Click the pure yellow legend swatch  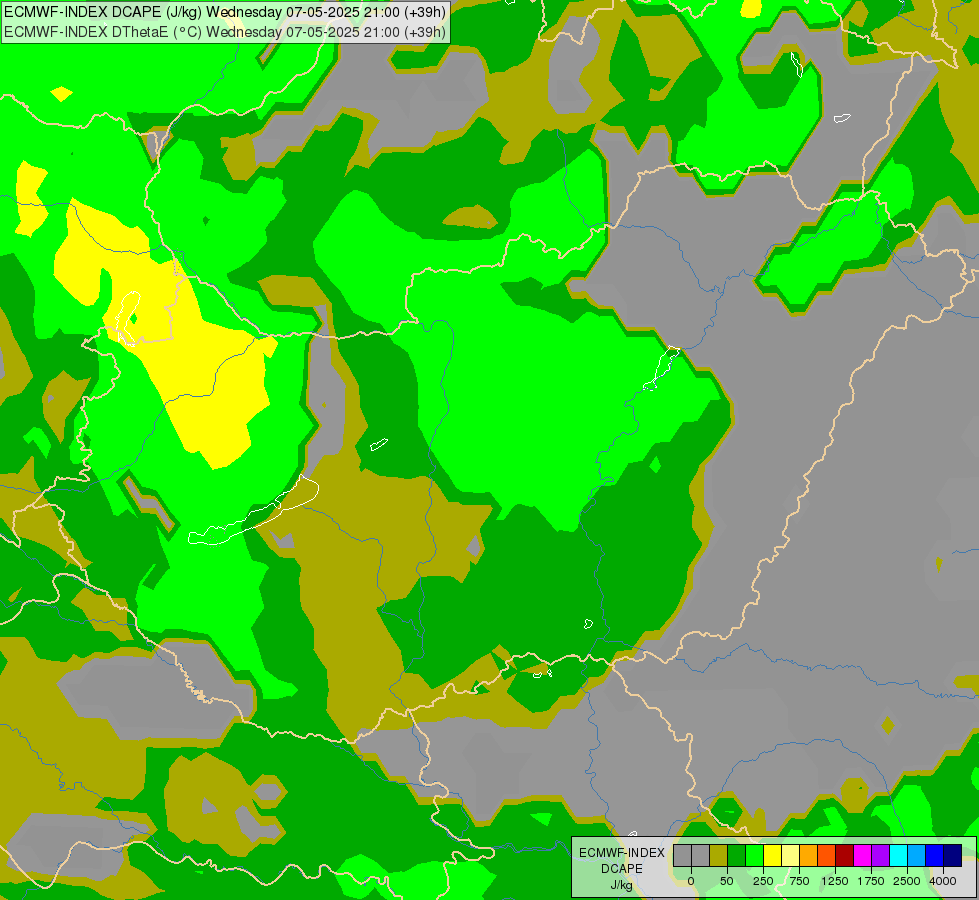pyautogui.click(x=772, y=856)
